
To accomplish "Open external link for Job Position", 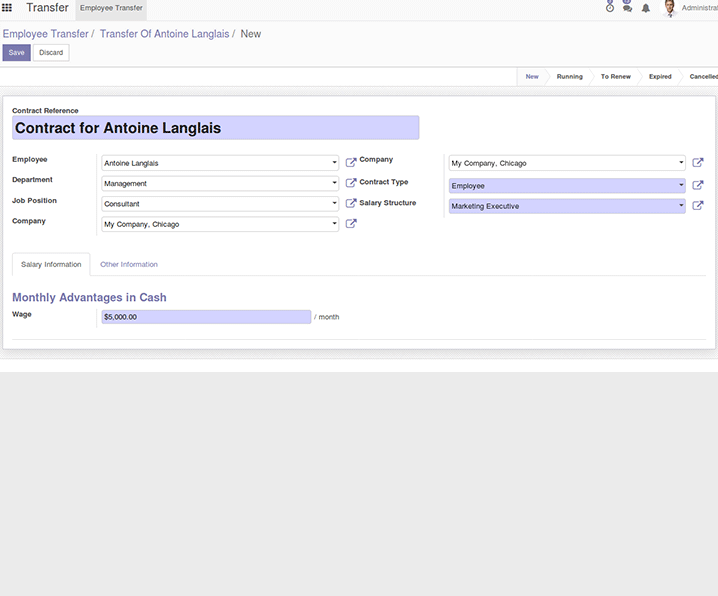I will (x=351, y=203).
